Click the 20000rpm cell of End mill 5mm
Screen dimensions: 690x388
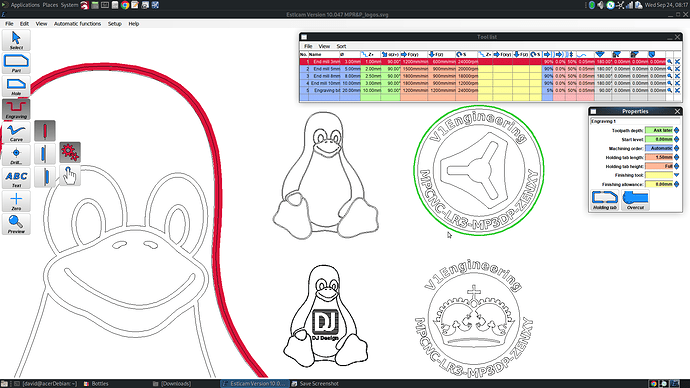466,69
